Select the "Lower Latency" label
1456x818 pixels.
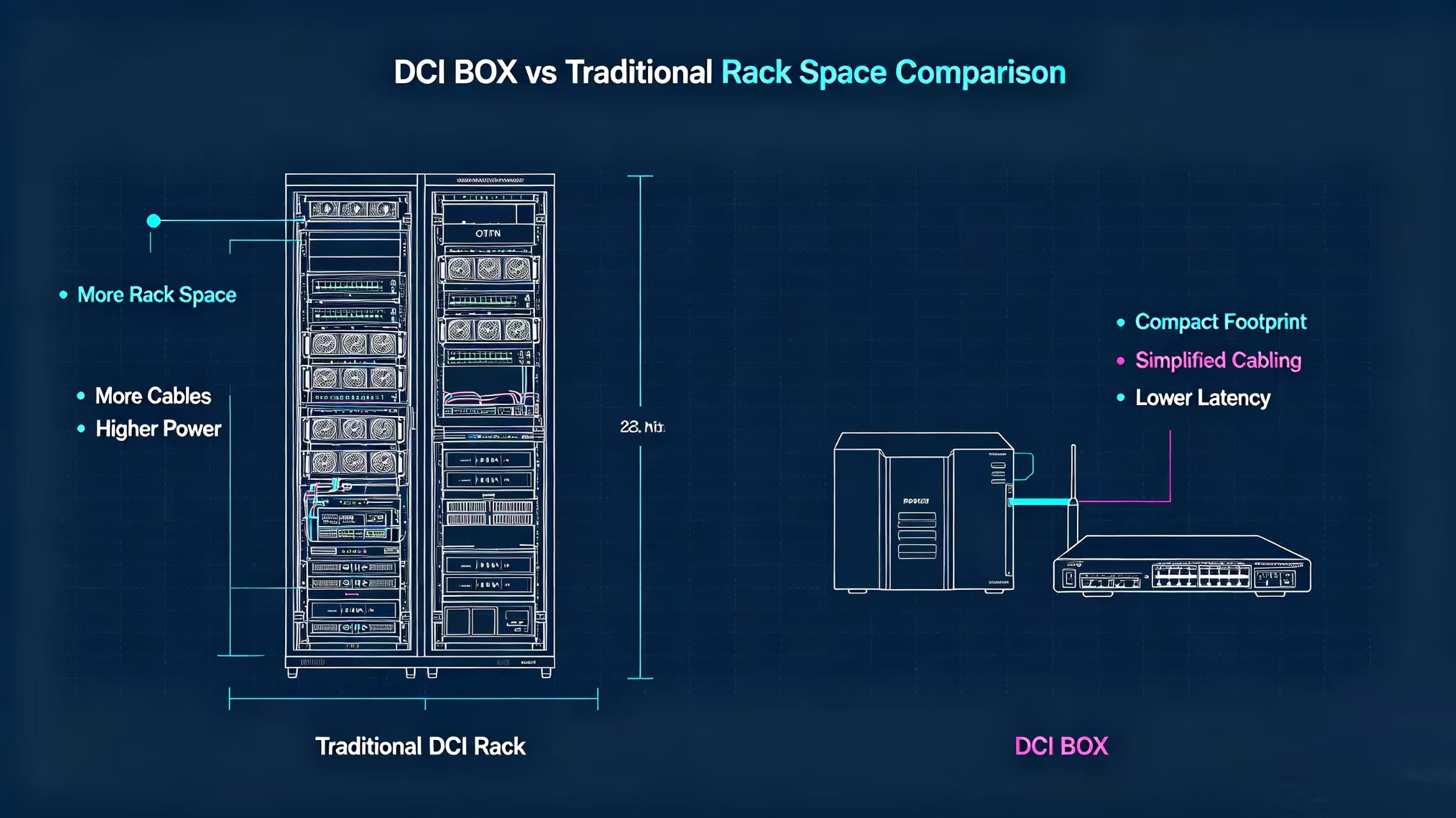click(1203, 398)
